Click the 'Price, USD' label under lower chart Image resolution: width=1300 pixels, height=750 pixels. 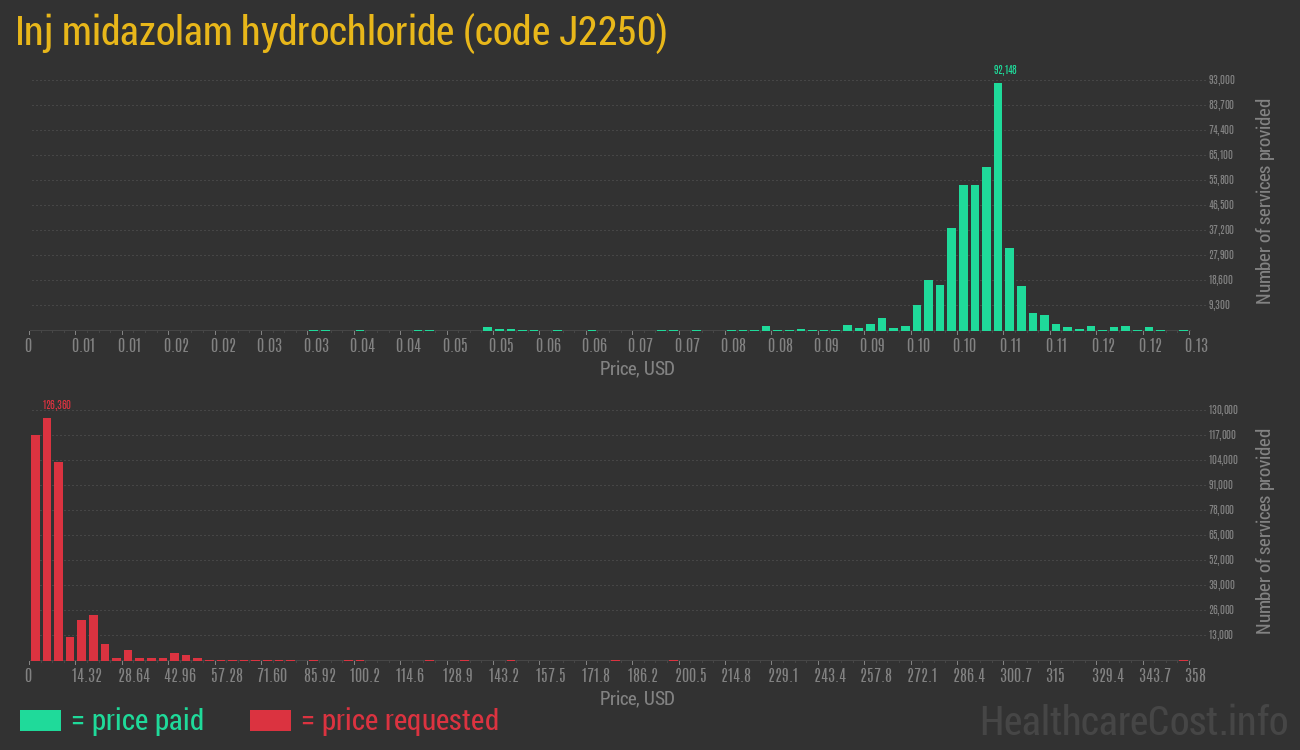click(x=637, y=698)
